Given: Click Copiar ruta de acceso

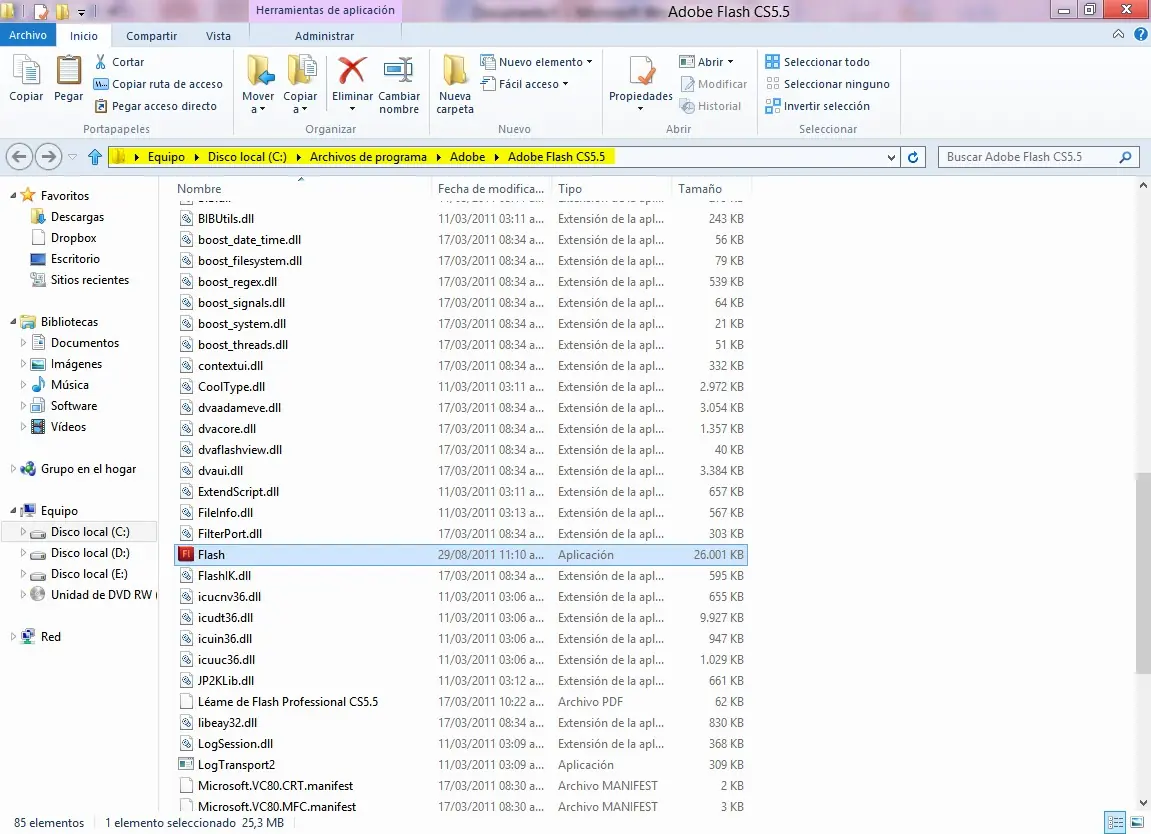Looking at the screenshot, I should [159, 84].
